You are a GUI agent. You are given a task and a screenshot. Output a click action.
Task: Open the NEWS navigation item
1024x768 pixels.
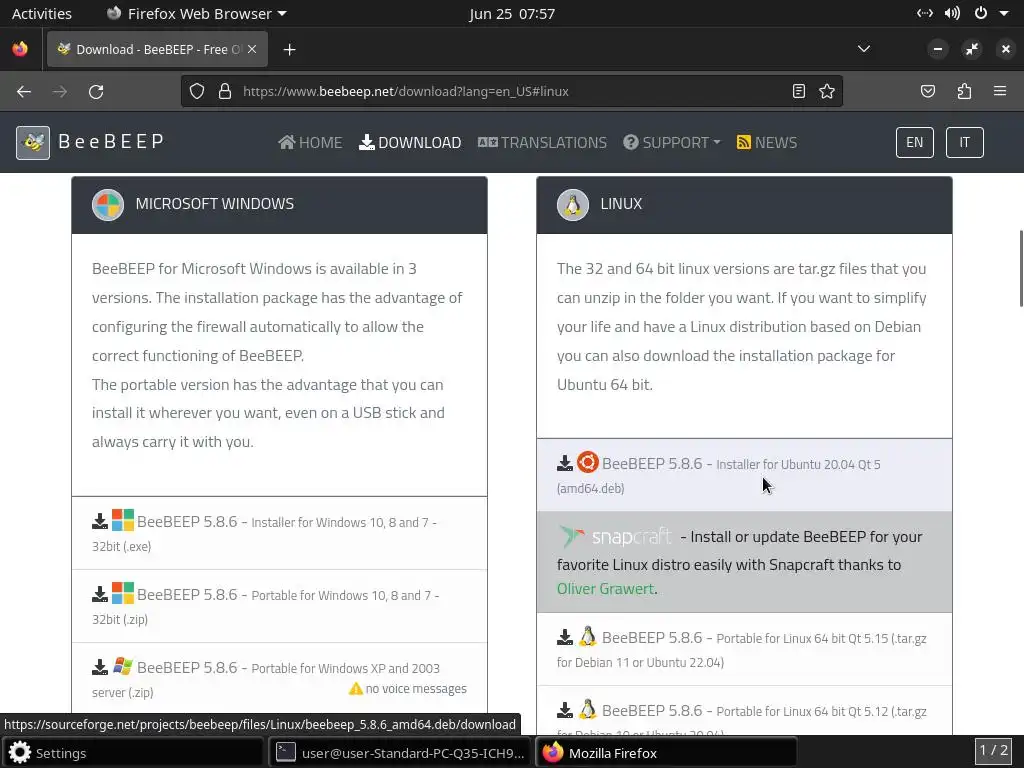(x=767, y=142)
